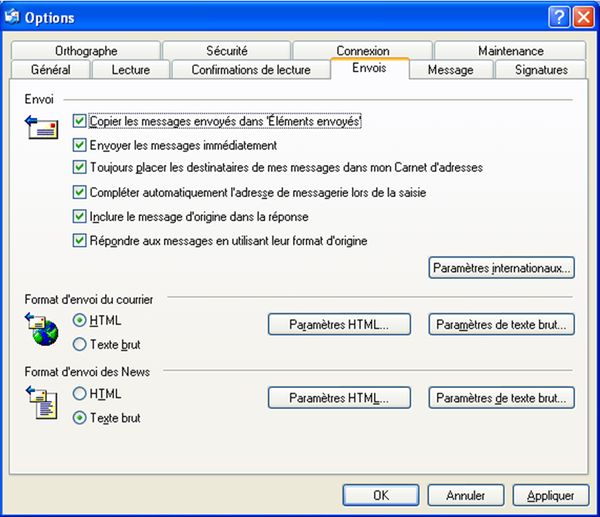Select HTML radio for mail sending format
This screenshot has height=517, width=600.
tap(79, 320)
